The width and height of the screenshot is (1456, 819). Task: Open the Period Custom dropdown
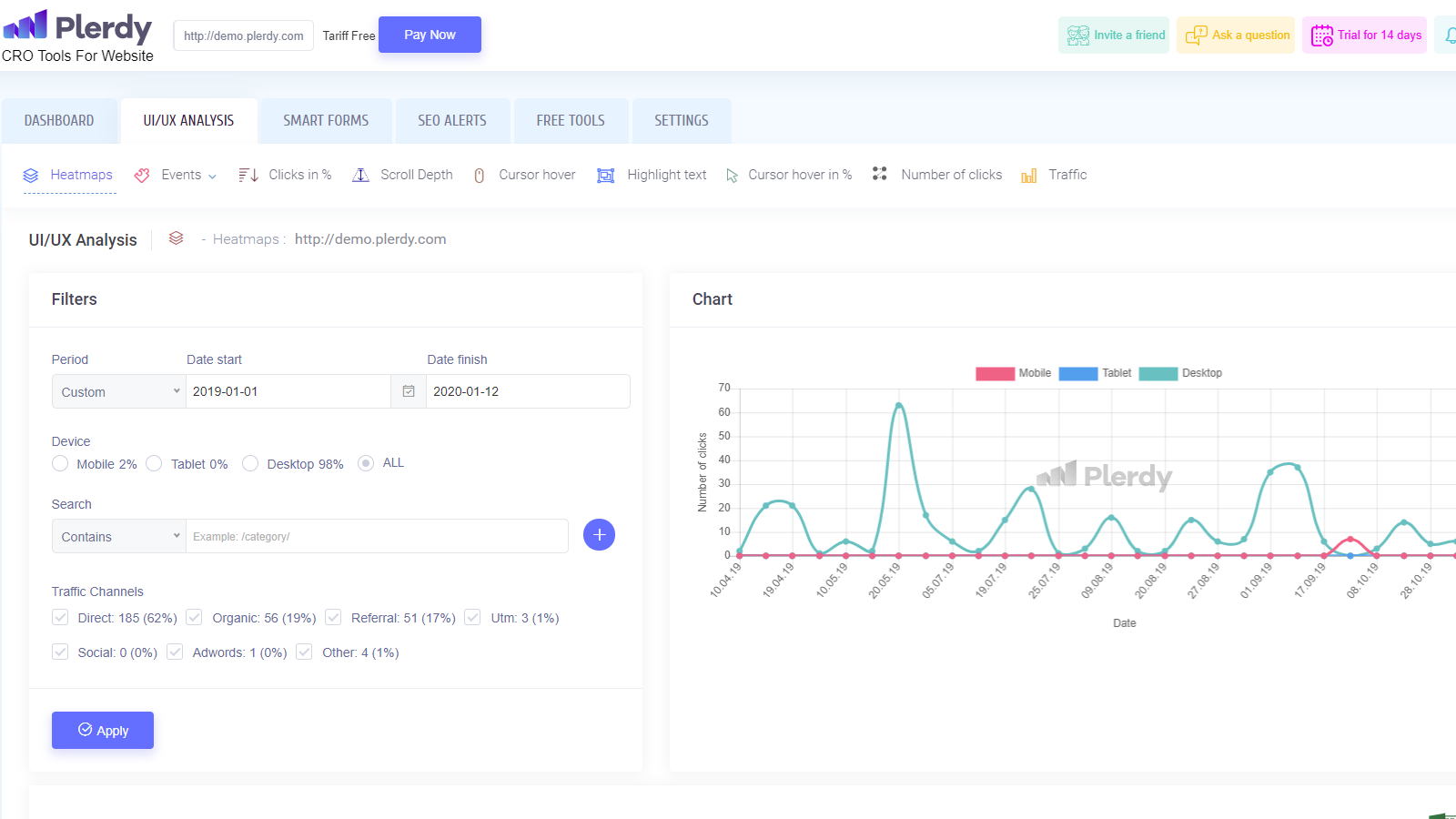tap(119, 392)
